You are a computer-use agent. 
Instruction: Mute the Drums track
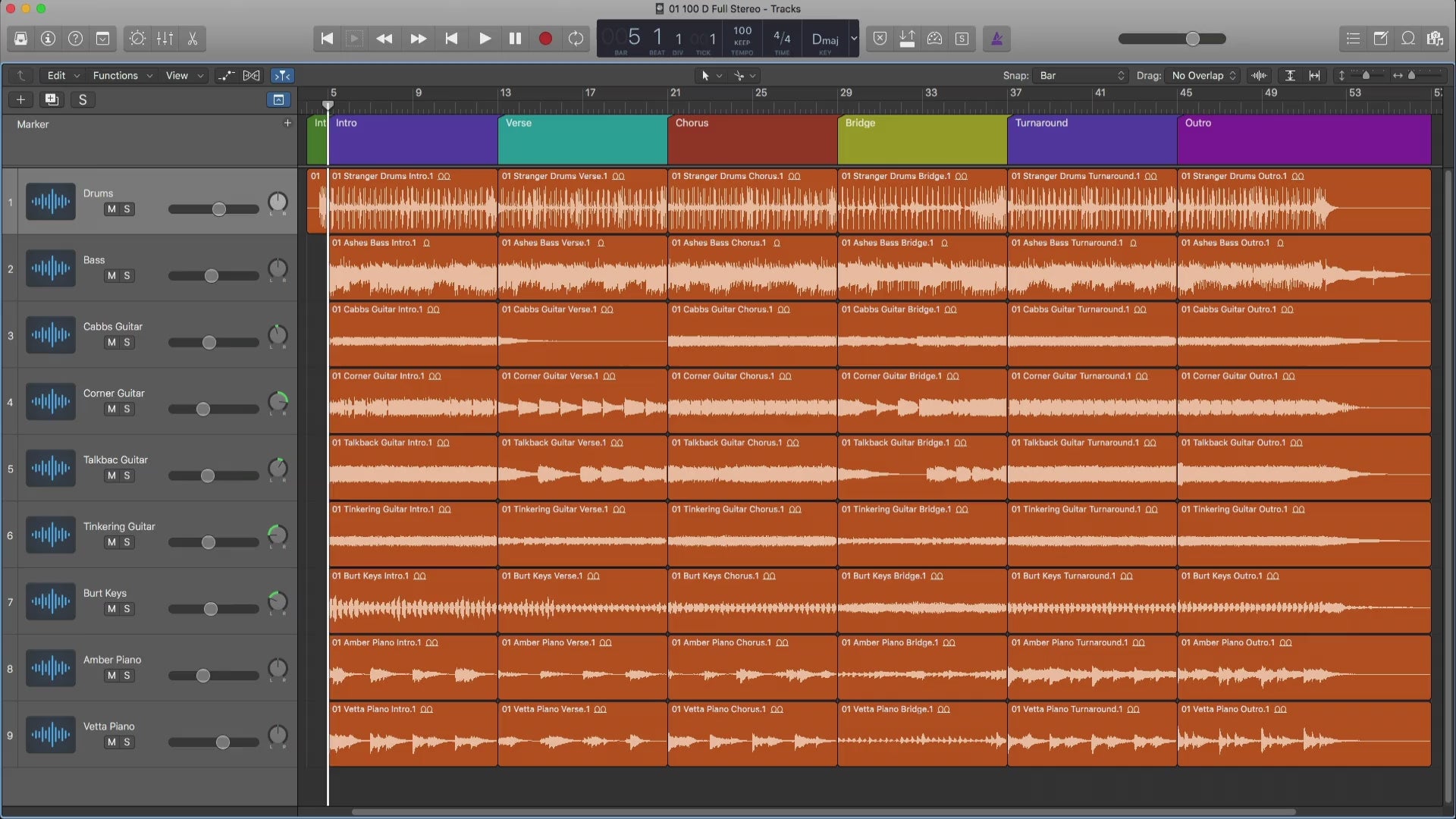coord(110,209)
